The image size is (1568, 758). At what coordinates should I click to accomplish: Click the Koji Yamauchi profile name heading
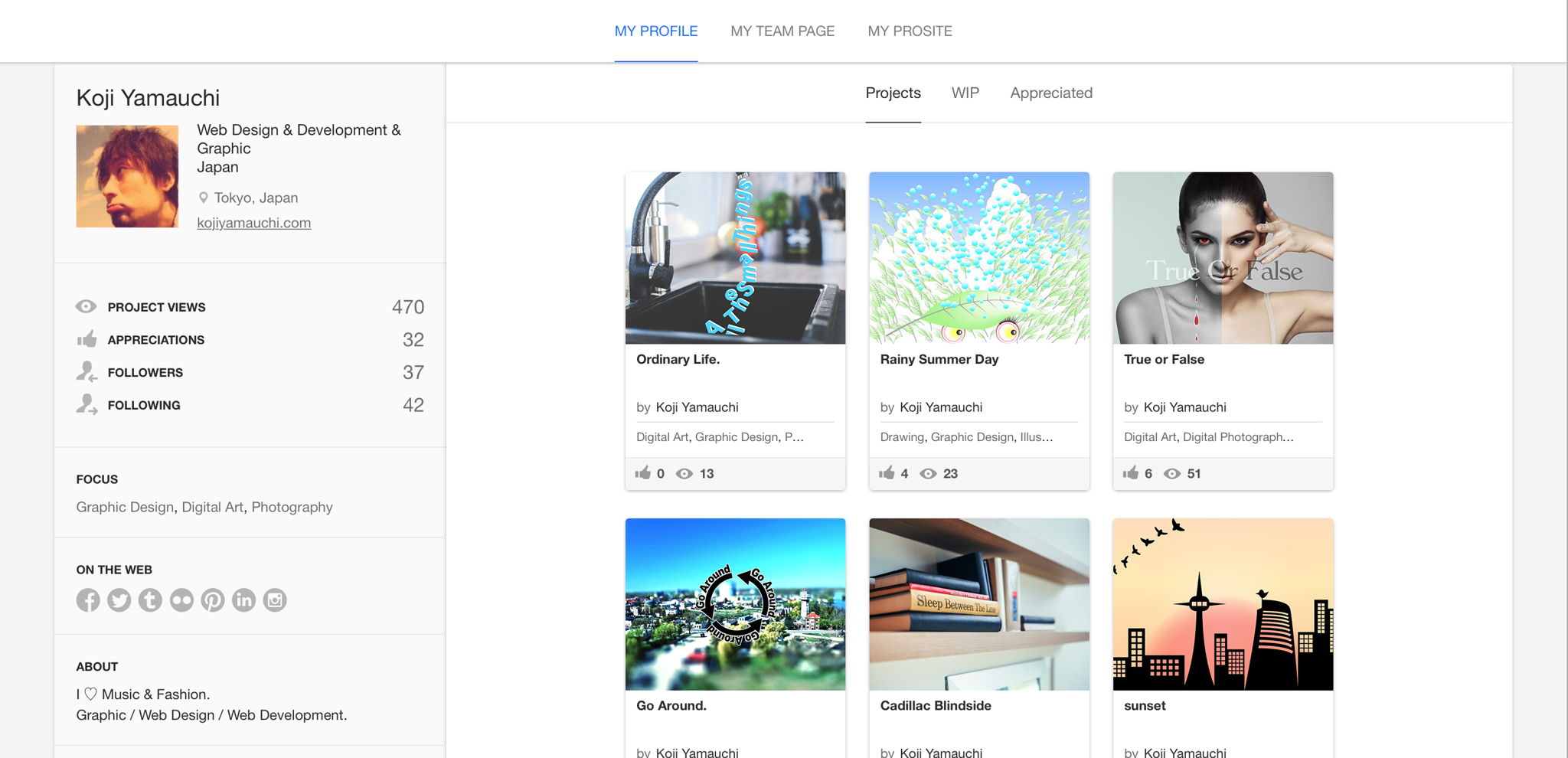coord(148,98)
